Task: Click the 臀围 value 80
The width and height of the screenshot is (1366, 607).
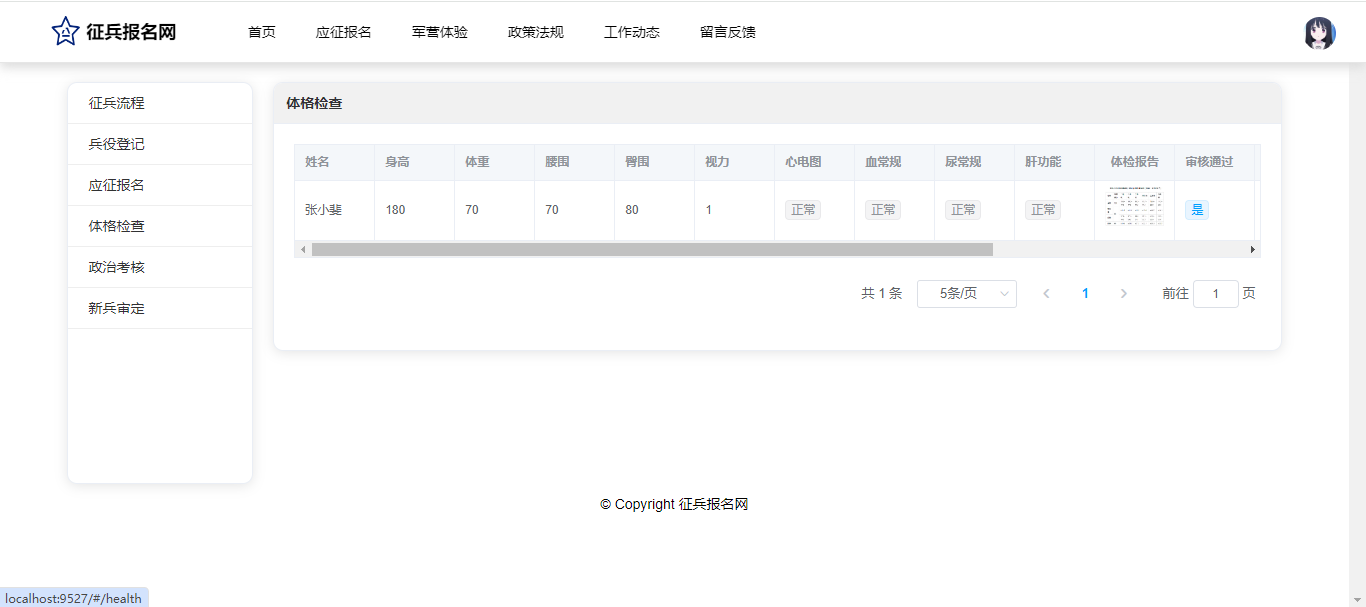Action: pyautogui.click(x=632, y=210)
